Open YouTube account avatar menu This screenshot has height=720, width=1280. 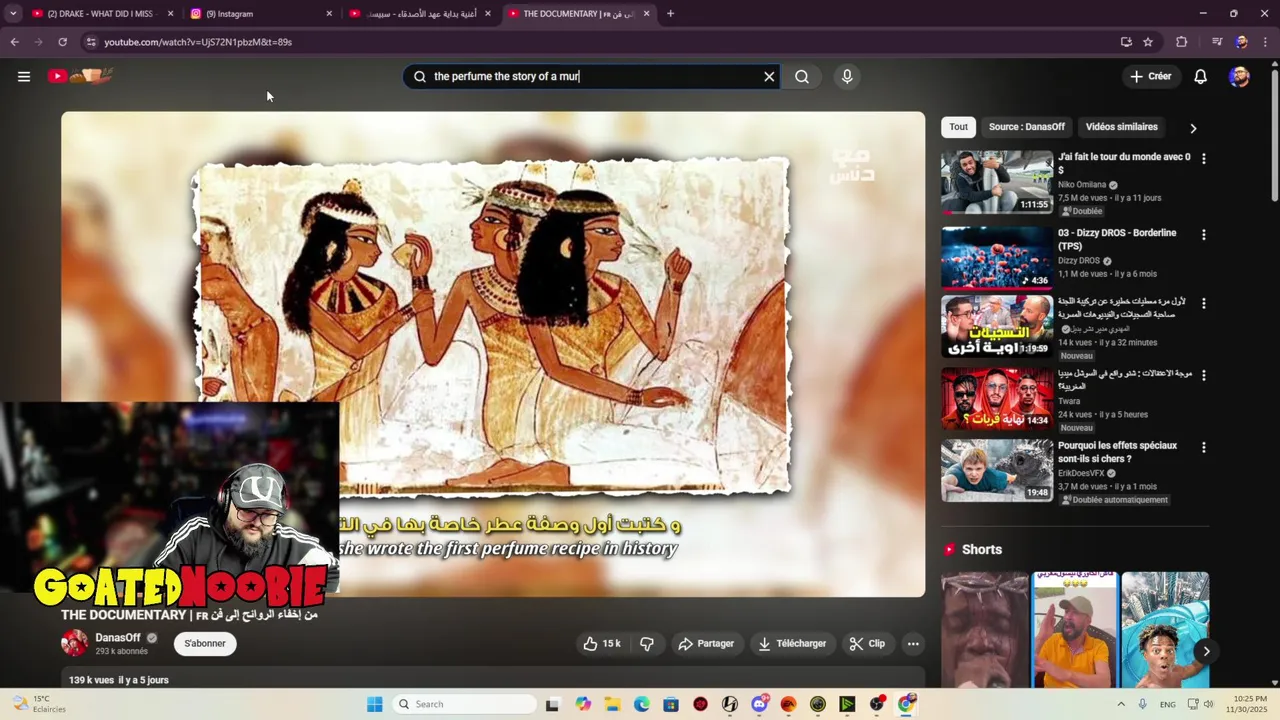click(1239, 76)
